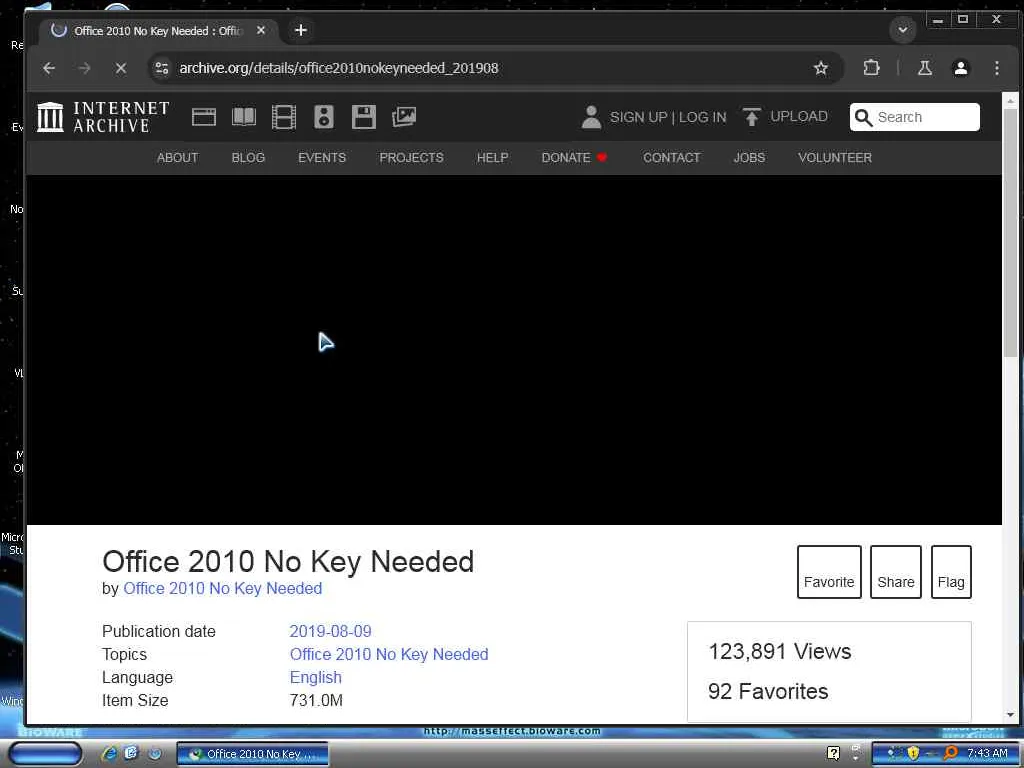The height and width of the screenshot is (768, 1024).
Task: Open the browser profile icon
Action: click(961, 68)
